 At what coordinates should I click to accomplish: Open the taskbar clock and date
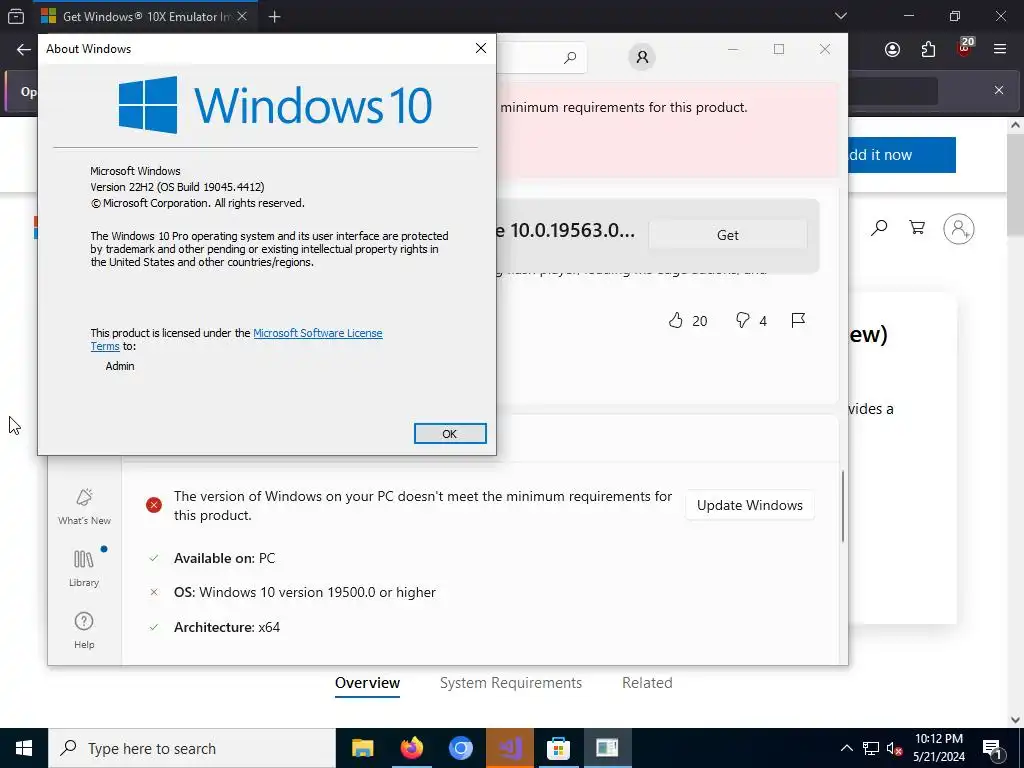coord(938,748)
